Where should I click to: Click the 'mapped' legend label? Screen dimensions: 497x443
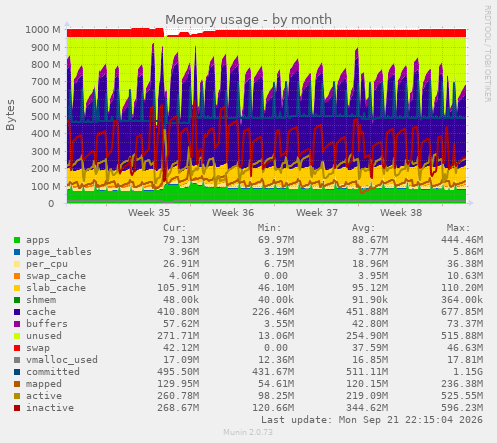pyautogui.click(x=44, y=384)
